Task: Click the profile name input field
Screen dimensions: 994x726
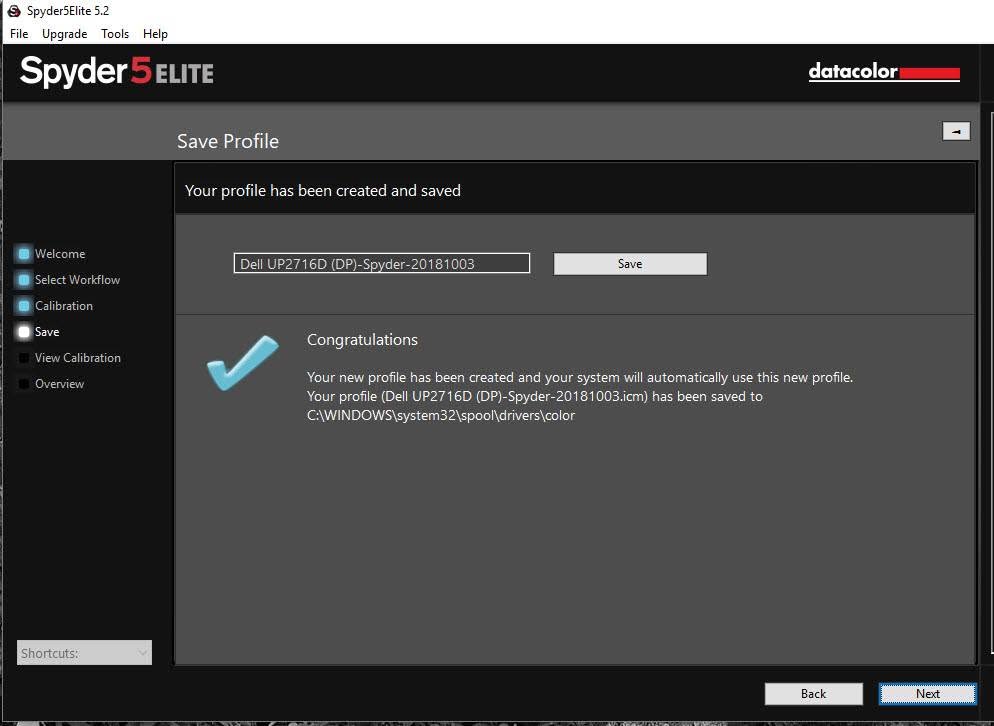Action: pyautogui.click(x=382, y=263)
